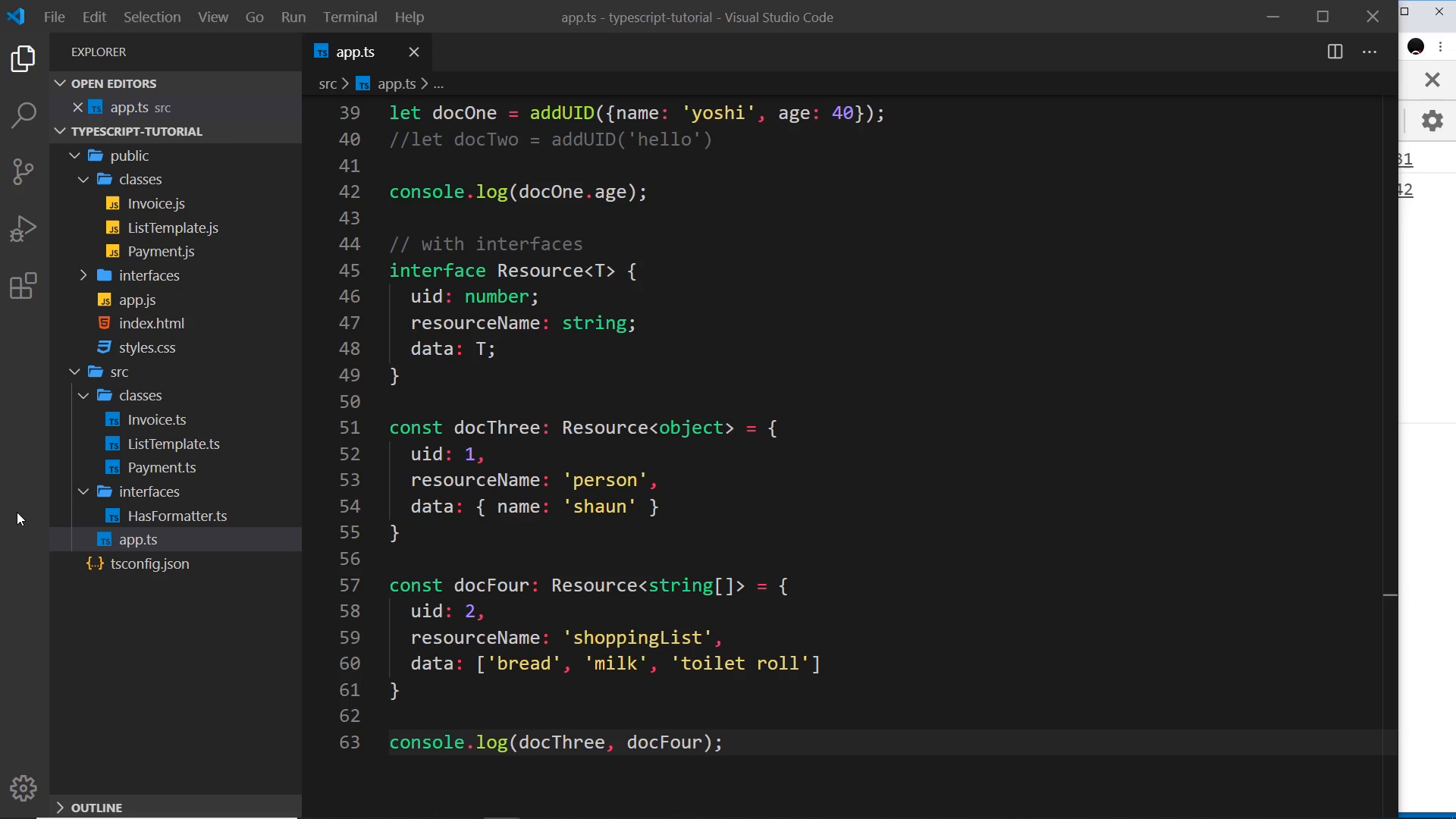
Task: Open browser three-dot menu
Action: pyautogui.click(x=1441, y=47)
